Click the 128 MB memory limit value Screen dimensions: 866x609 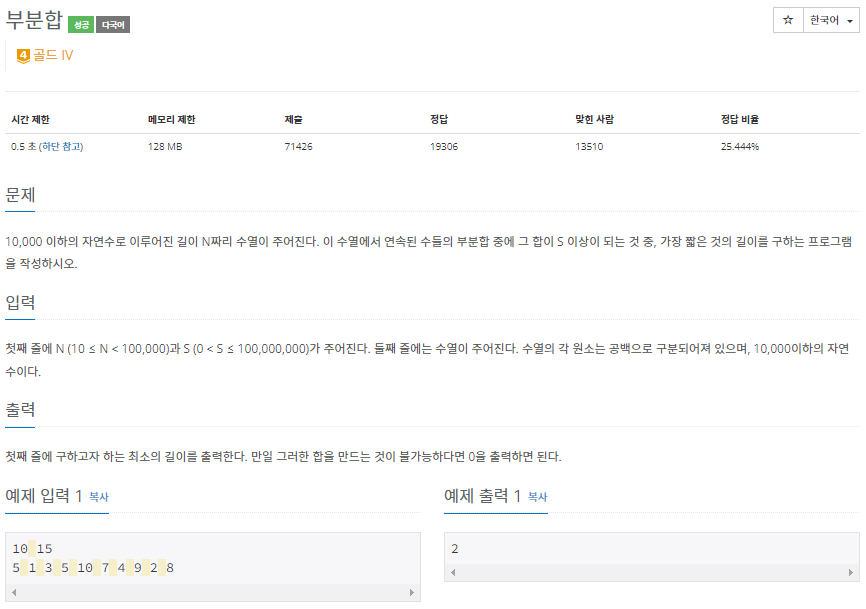point(165,146)
